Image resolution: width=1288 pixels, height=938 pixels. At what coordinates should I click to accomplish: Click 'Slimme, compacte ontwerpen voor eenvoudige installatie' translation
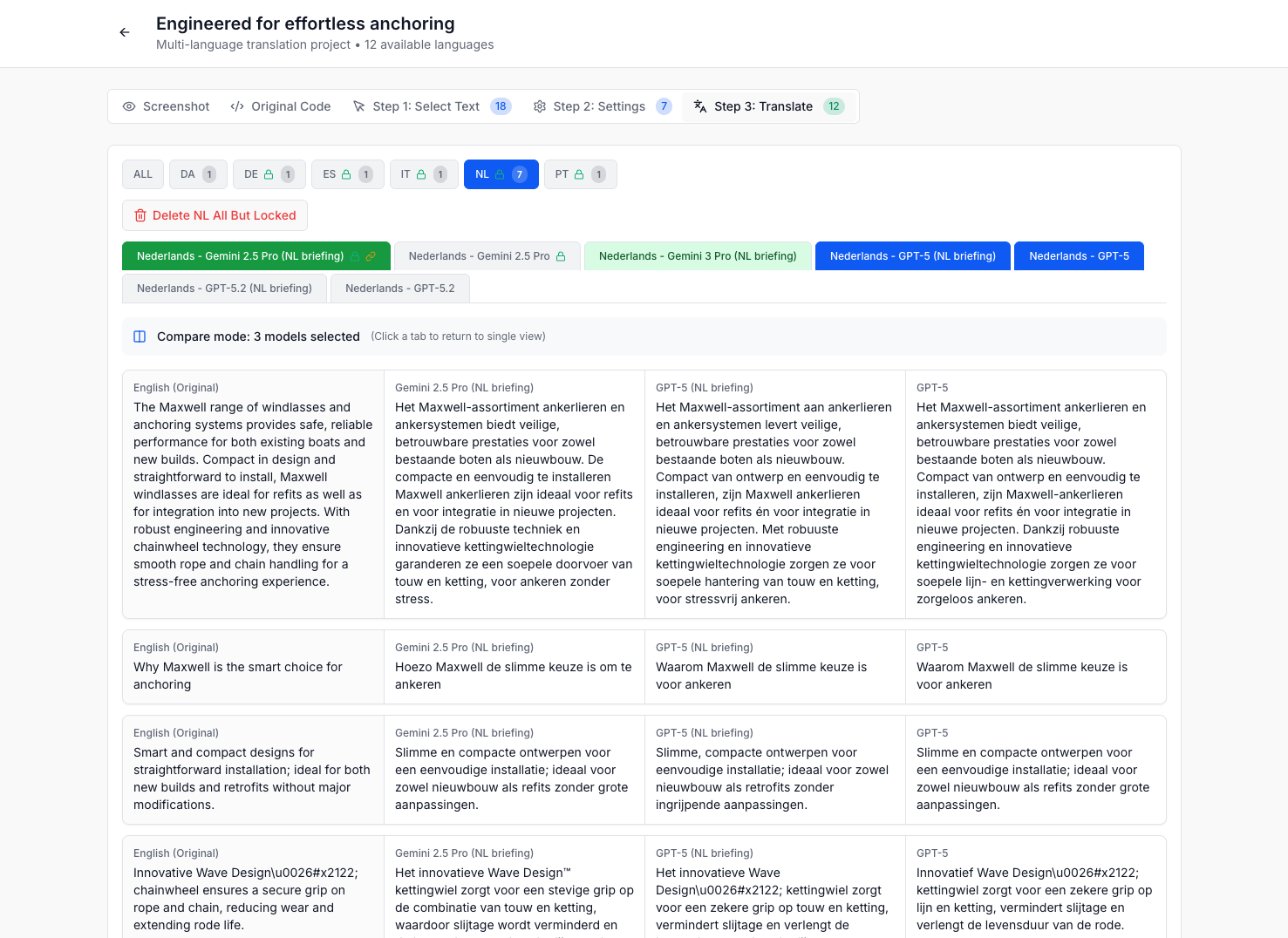point(772,778)
